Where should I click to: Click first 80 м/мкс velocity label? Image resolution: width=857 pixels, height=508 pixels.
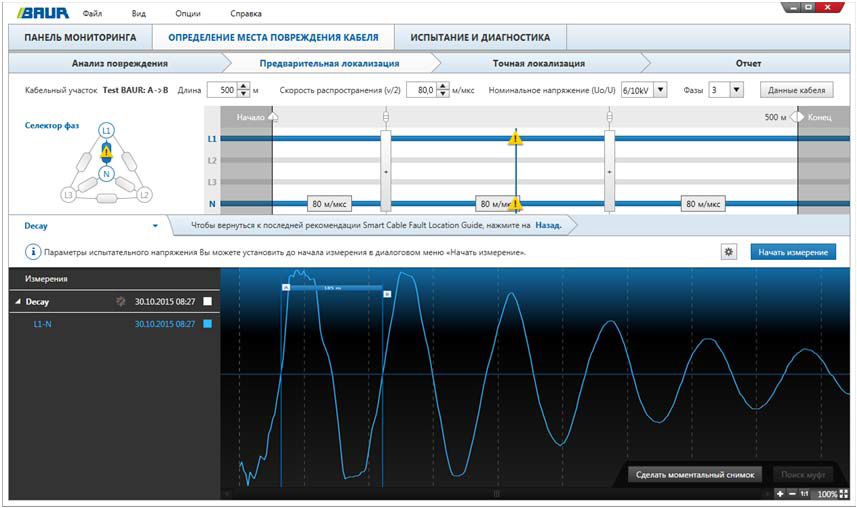329,204
